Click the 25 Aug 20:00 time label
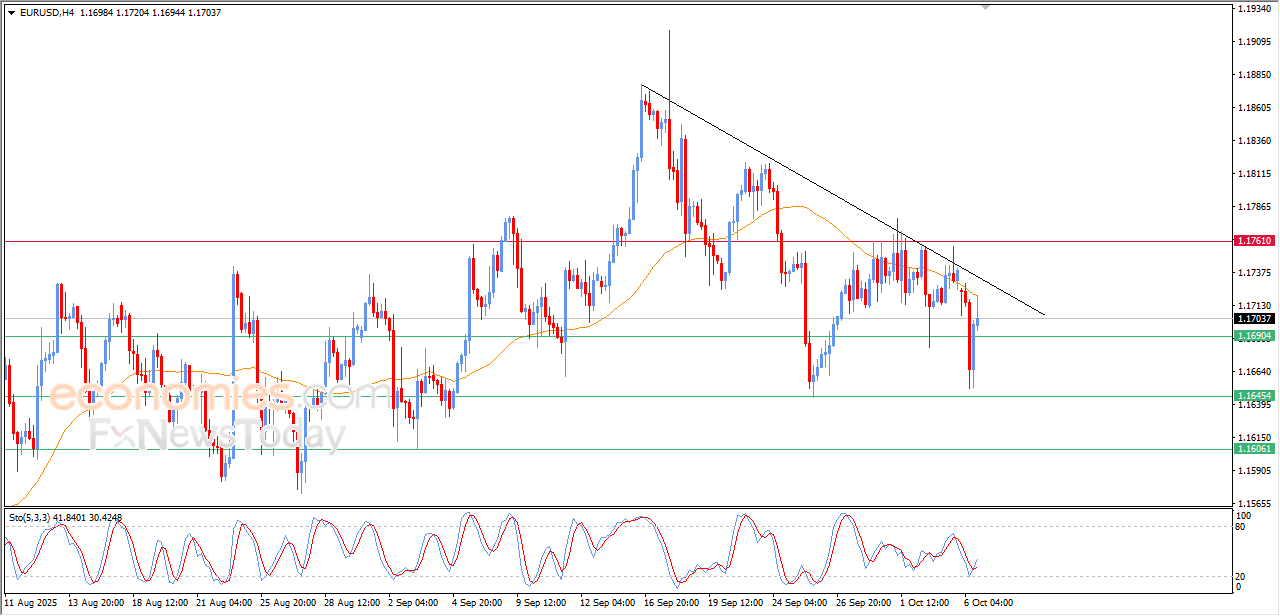This screenshot has height=616, width=1280. coord(288,603)
